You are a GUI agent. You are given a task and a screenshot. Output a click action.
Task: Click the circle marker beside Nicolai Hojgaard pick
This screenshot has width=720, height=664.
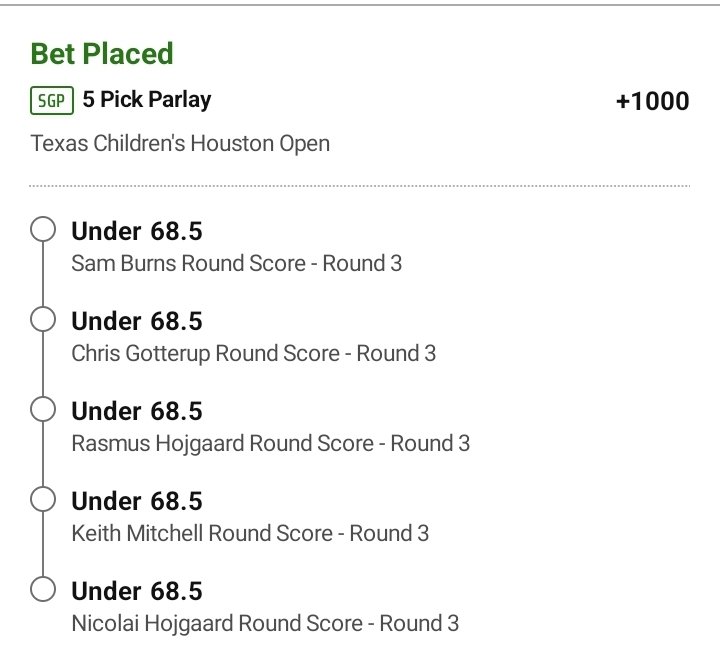pos(43,589)
